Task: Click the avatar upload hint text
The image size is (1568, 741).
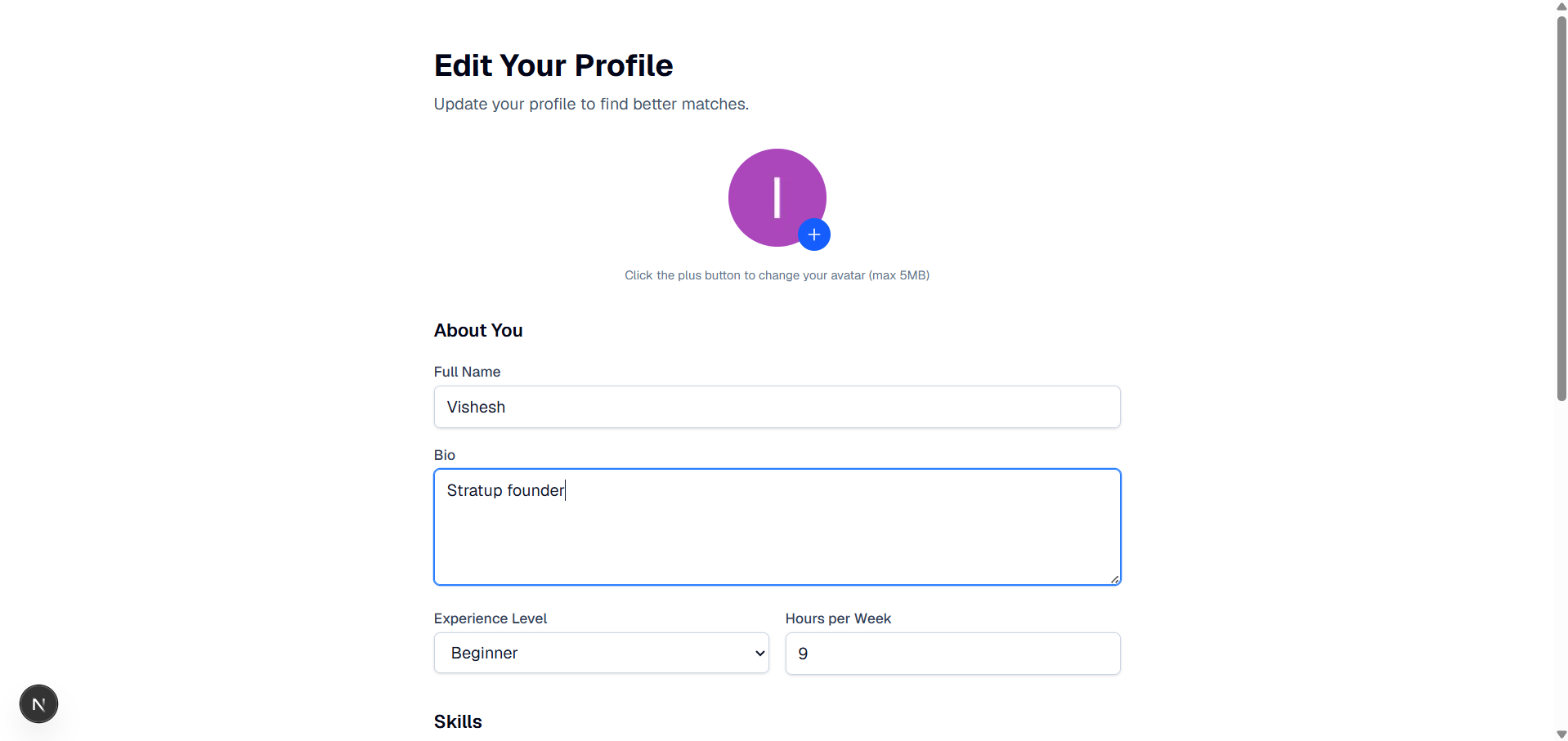Action: [777, 275]
